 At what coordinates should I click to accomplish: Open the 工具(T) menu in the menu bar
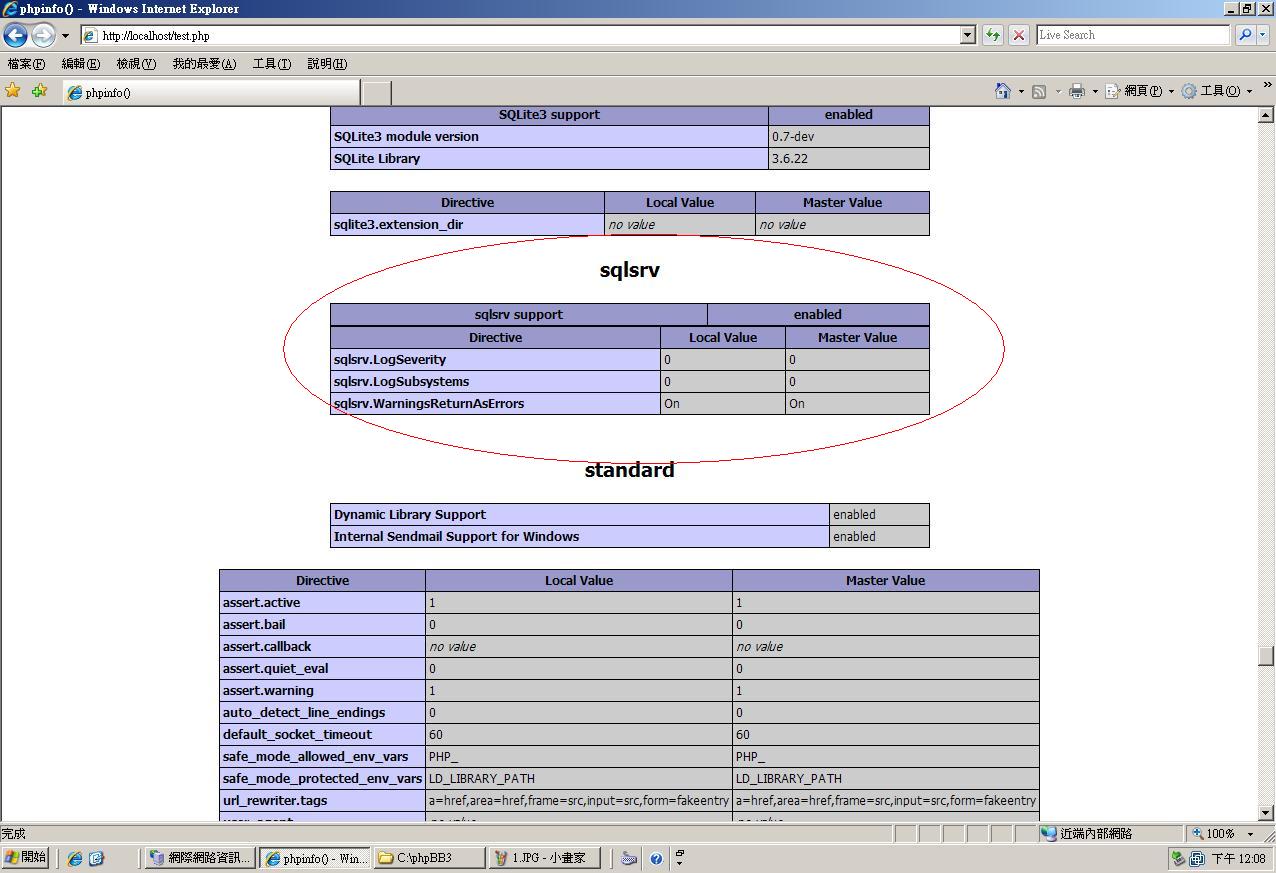[x=272, y=64]
